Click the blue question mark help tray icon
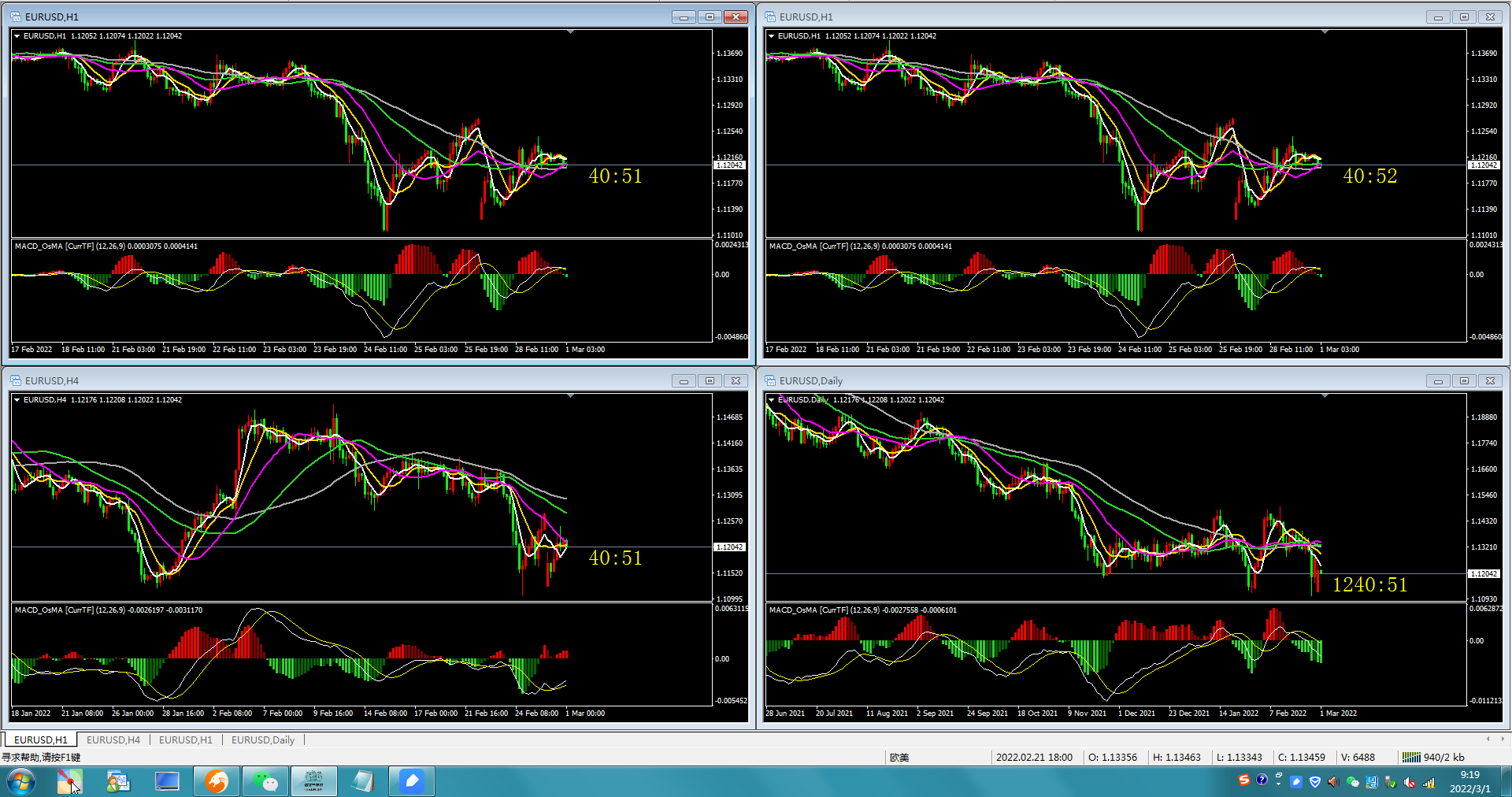 pyautogui.click(x=1262, y=780)
